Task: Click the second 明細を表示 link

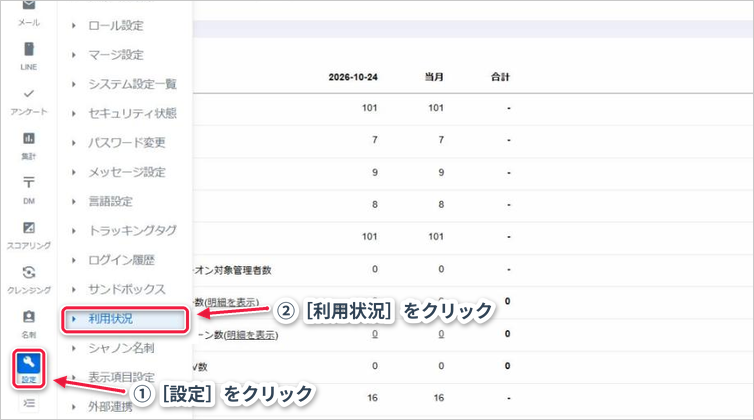Action: pos(251,335)
